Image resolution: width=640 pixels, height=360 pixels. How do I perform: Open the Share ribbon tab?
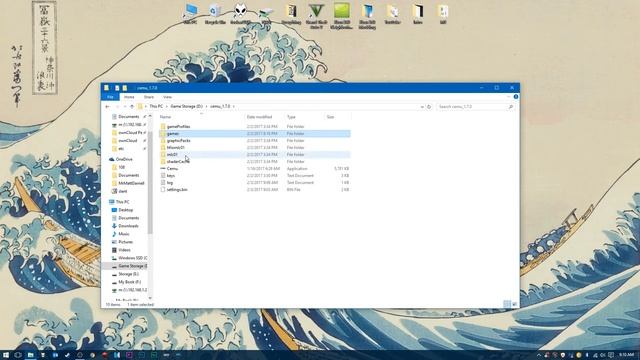point(149,97)
